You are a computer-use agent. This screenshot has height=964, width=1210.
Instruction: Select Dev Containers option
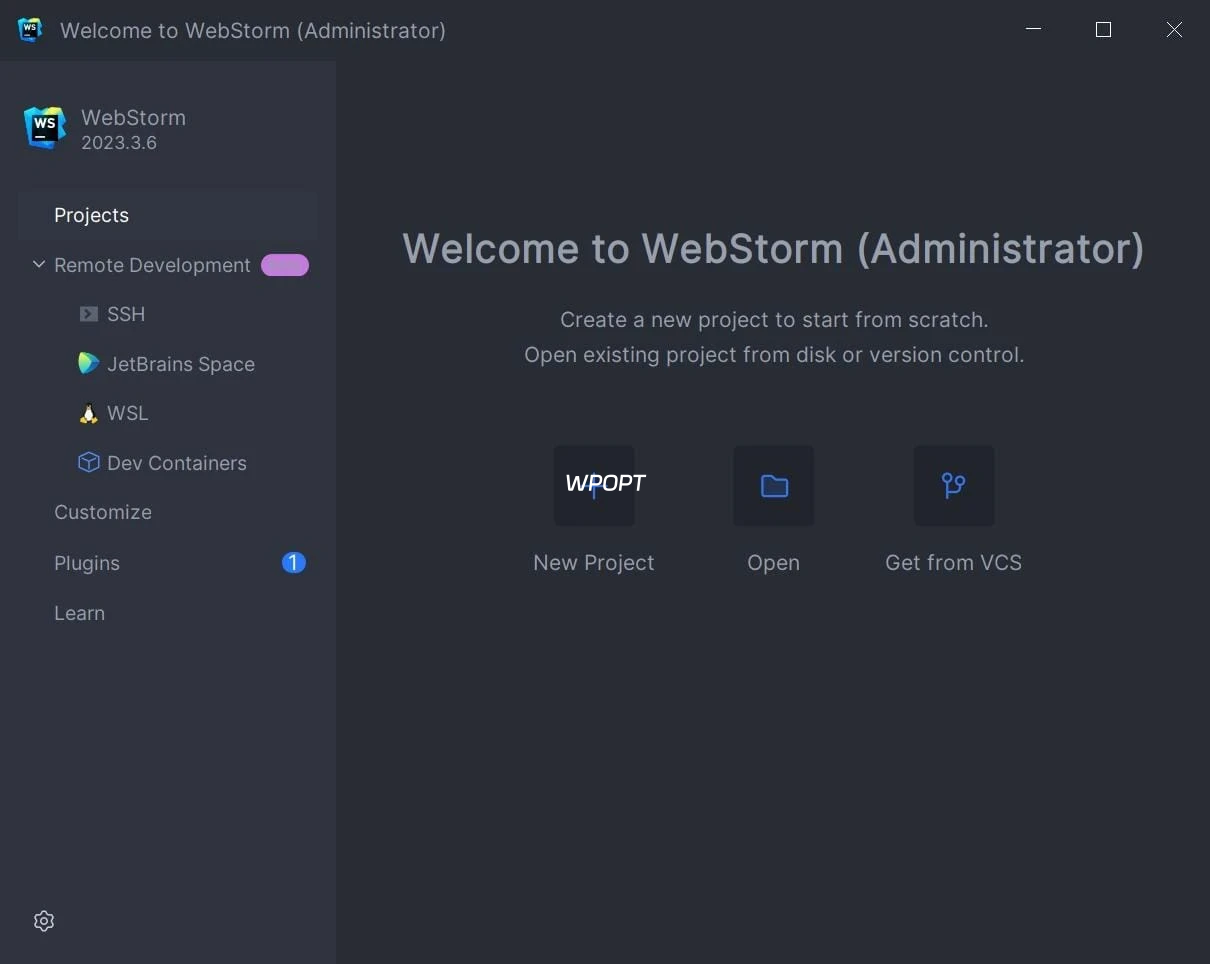click(x=177, y=463)
